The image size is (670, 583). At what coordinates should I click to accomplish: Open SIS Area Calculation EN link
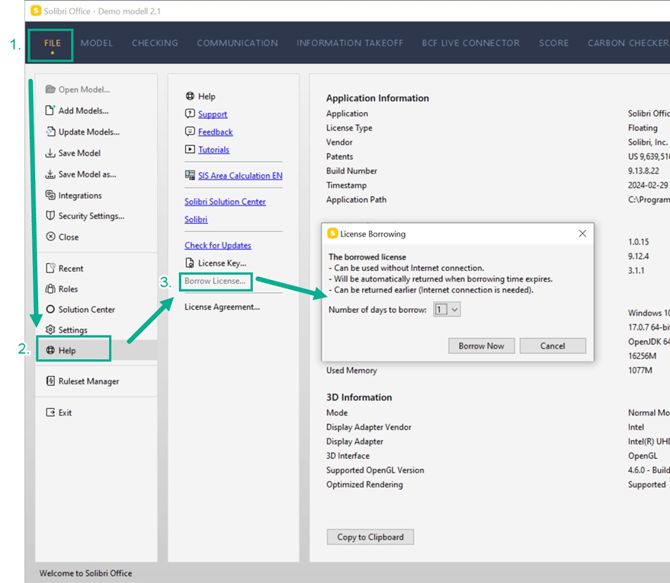pyautogui.click(x=233, y=175)
